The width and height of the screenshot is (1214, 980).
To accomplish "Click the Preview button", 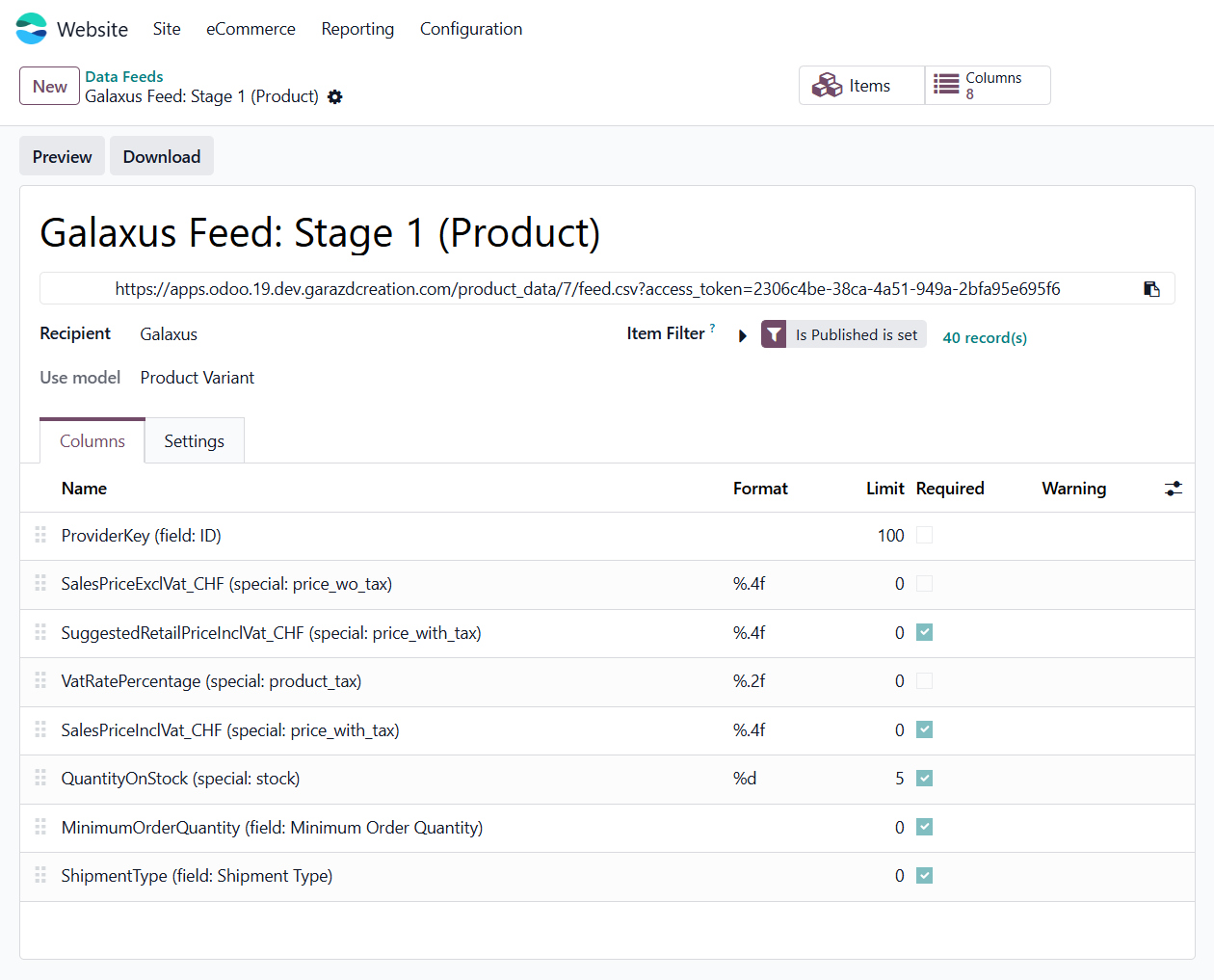I will 62,156.
